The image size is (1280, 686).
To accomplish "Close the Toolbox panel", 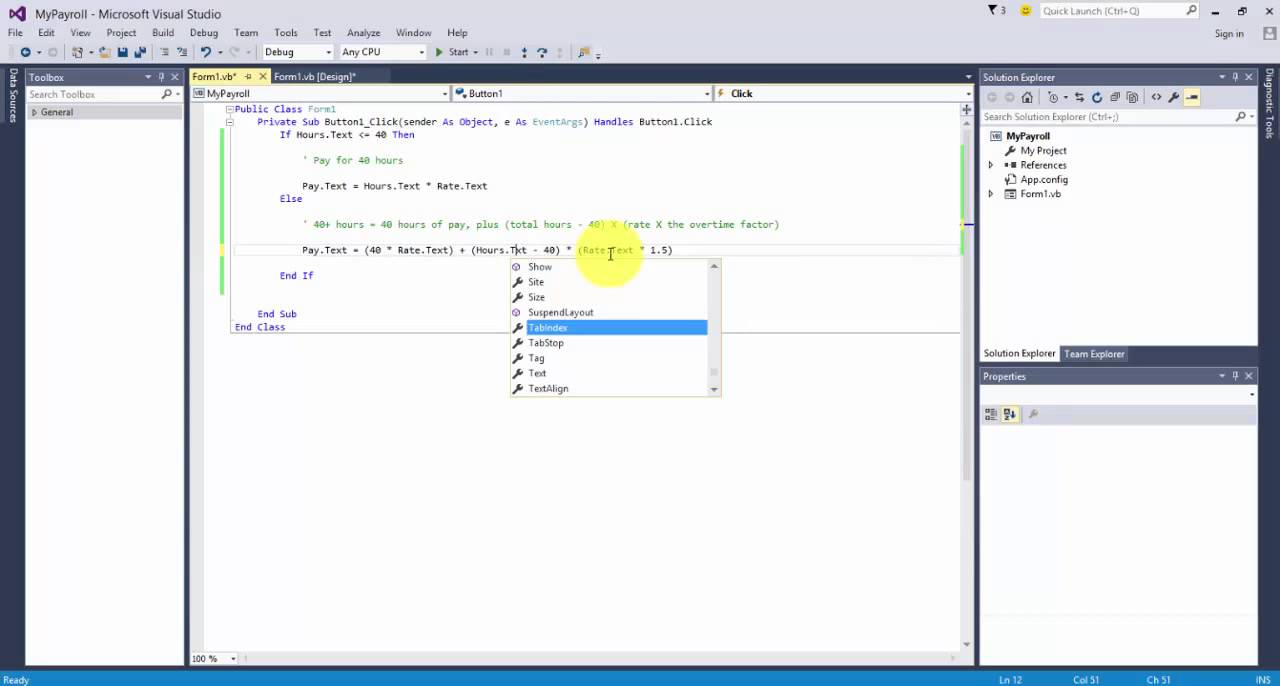I will [175, 77].
